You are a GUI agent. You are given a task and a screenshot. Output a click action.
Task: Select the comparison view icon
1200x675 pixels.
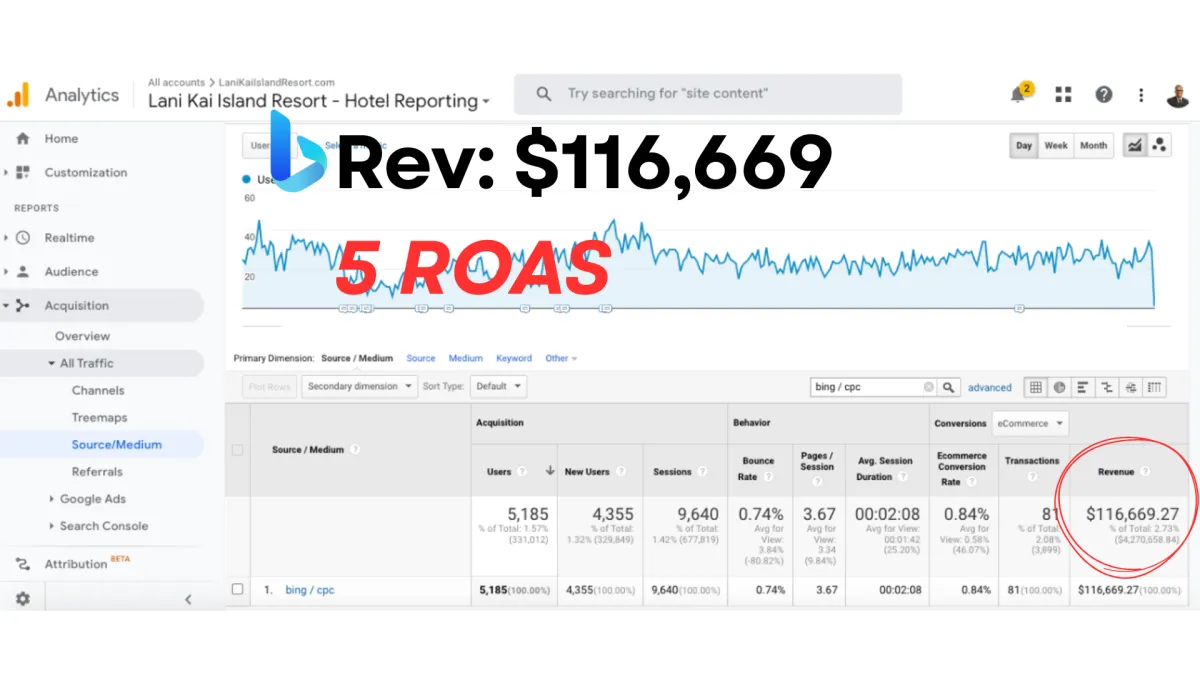tap(1107, 387)
